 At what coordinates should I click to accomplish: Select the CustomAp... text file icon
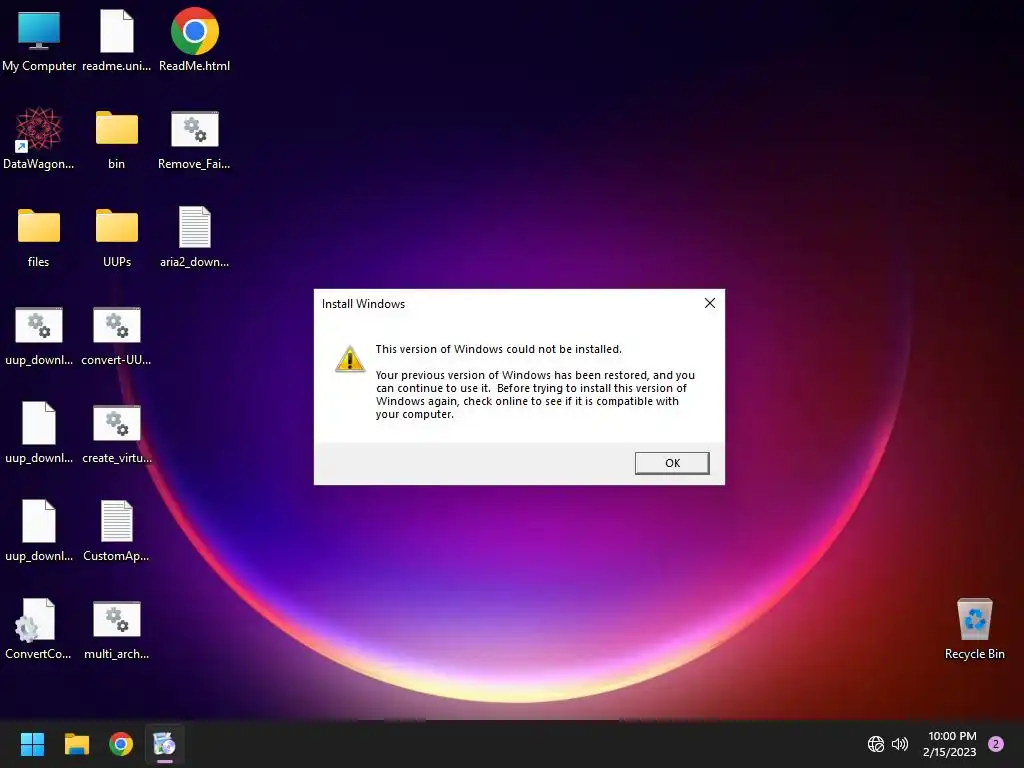(x=116, y=531)
